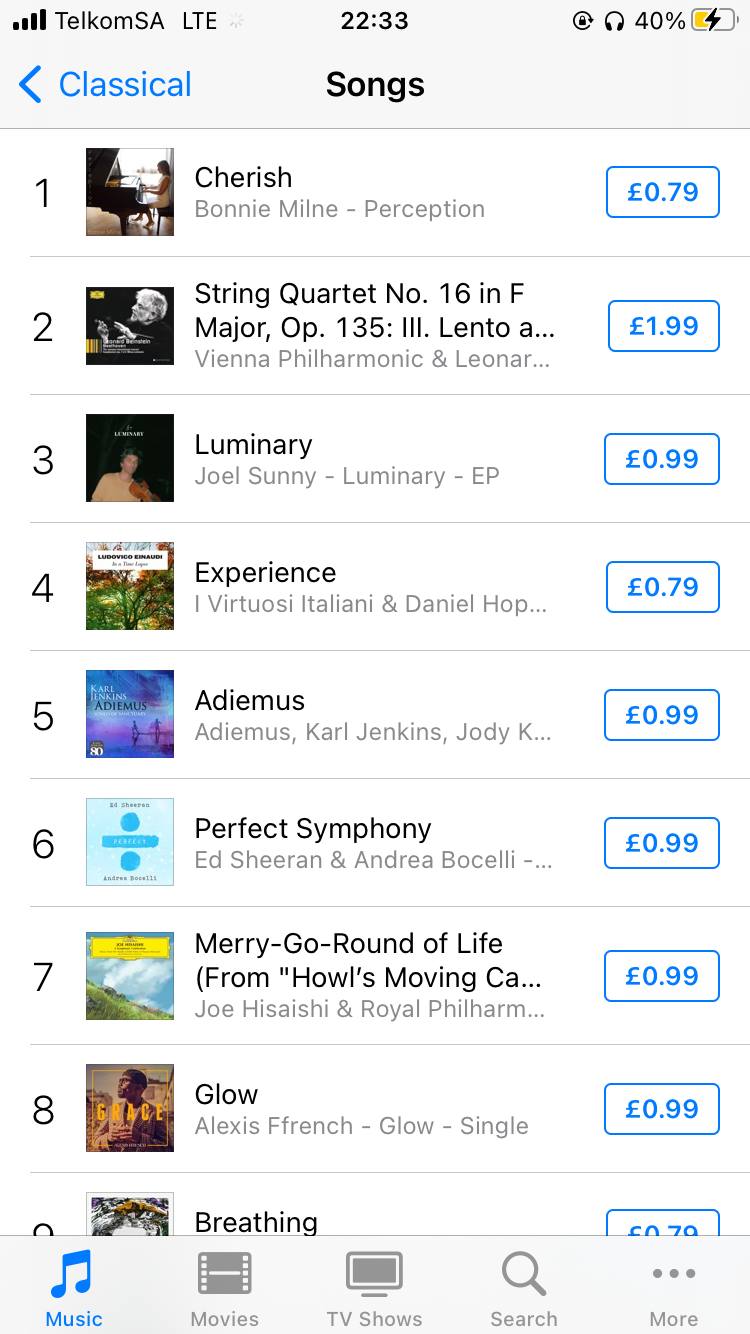Open the TV Shows tab icon

tap(374, 1274)
